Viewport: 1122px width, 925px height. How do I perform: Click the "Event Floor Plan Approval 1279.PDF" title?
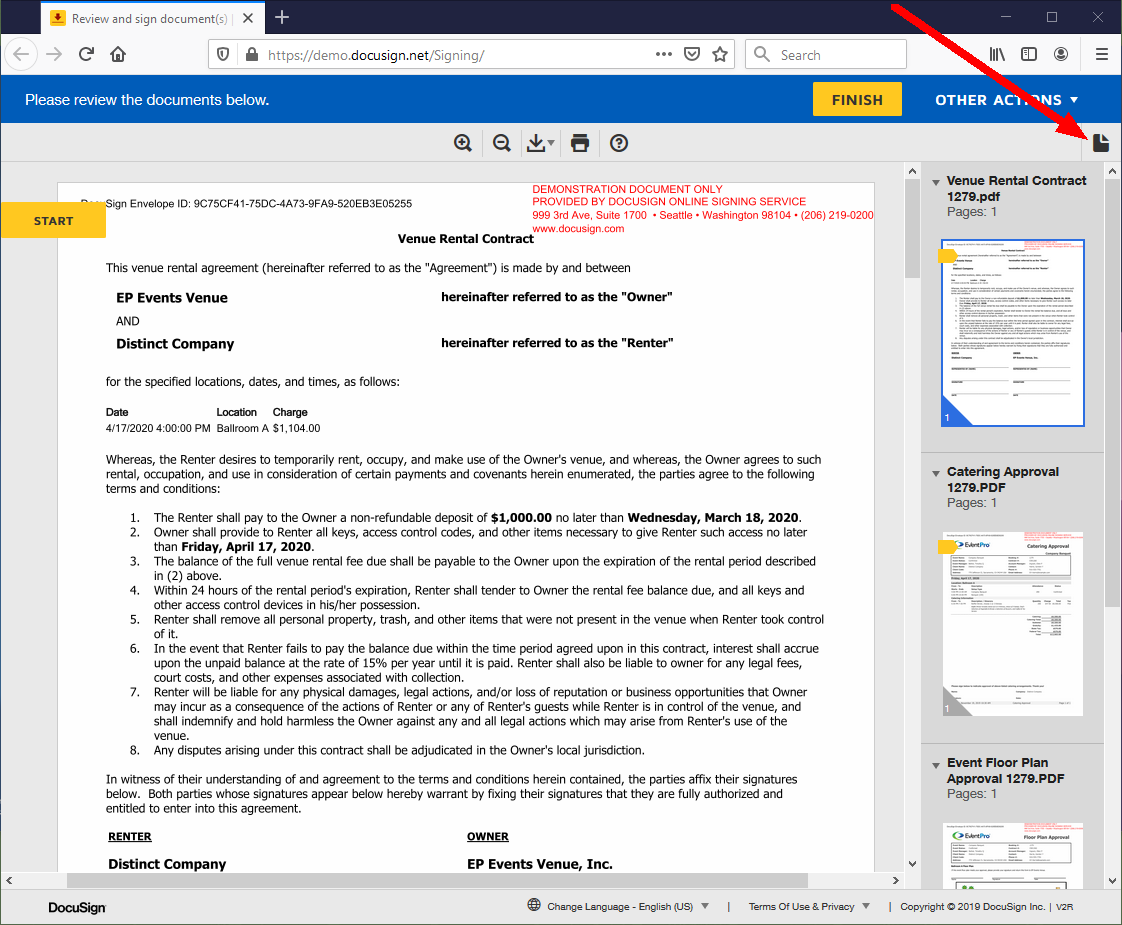click(1005, 770)
